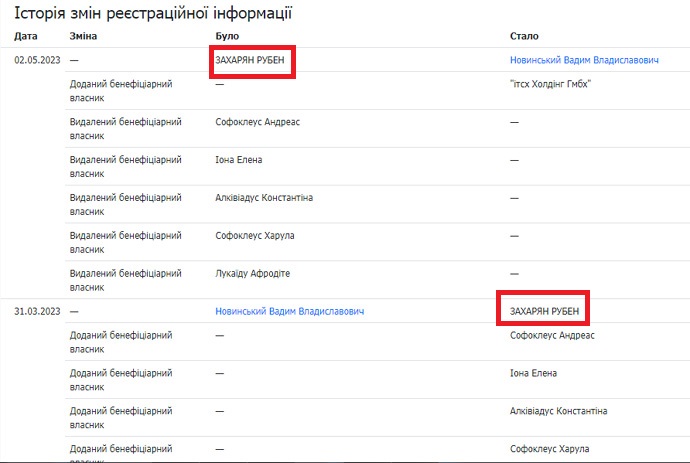Image resolution: width=690 pixels, height=463 pixels.
Task: Select Софоклеус Андреас in the Стало column
Action: 552,335
